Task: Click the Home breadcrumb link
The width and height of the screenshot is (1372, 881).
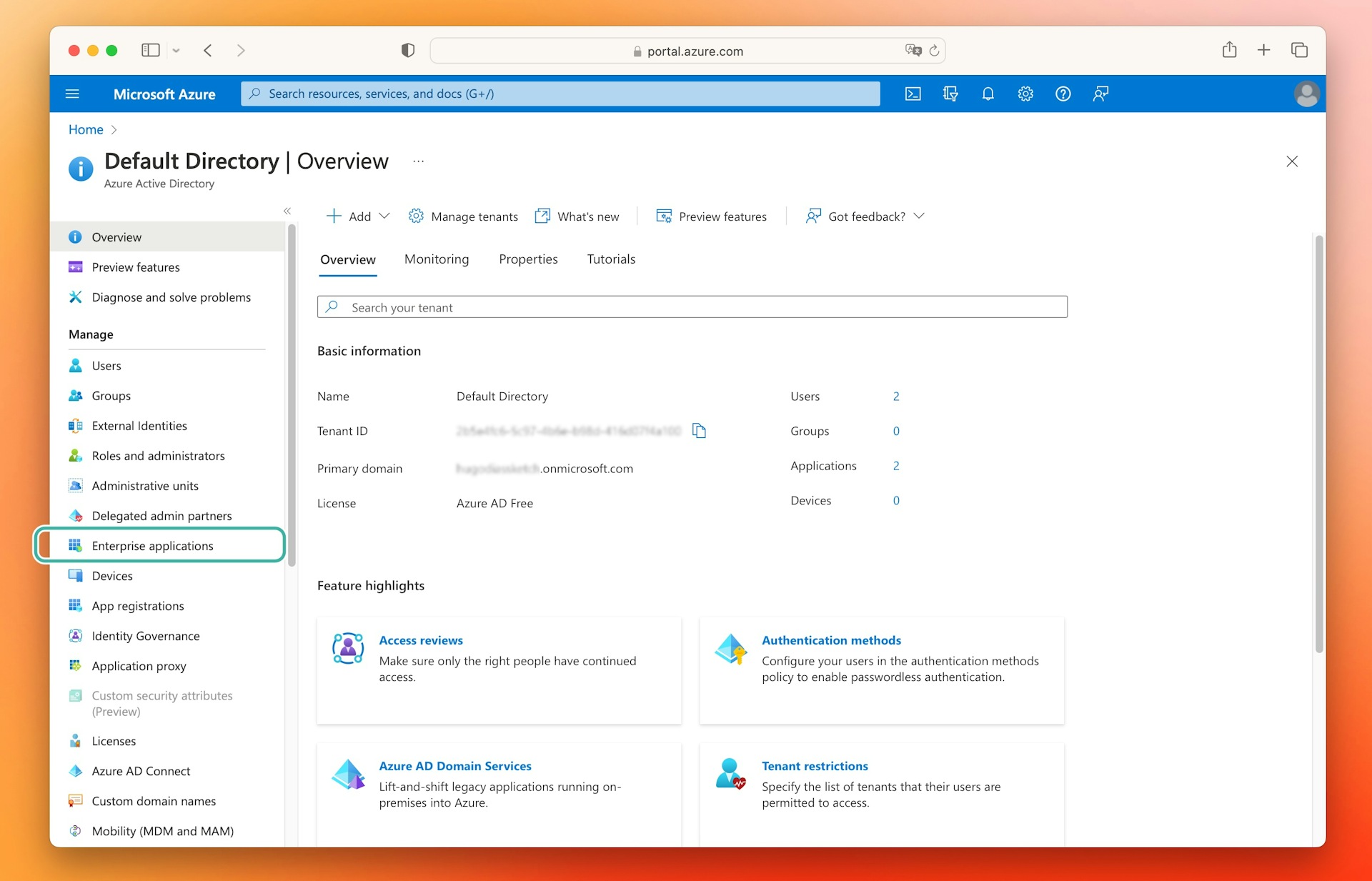Action: [86, 129]
